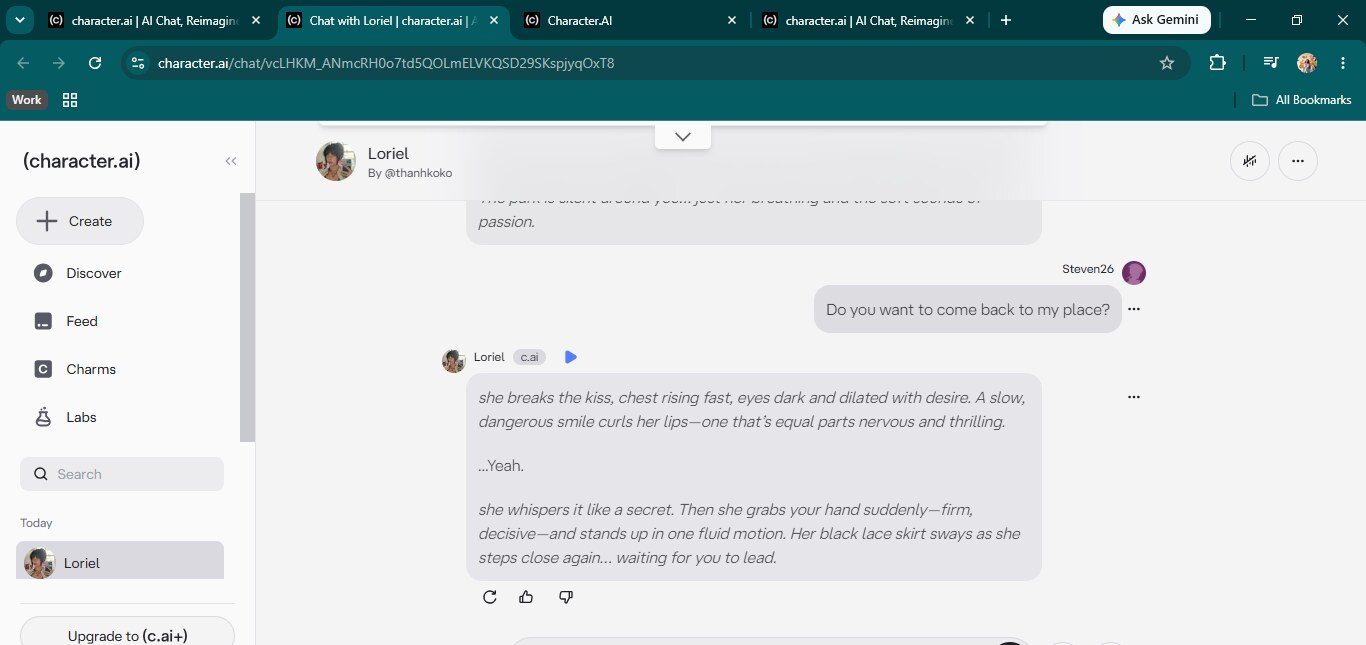Screen dimensions: 1366x645
Task: Click Upgrade to c.ai+ button
Action: (127, 634)
